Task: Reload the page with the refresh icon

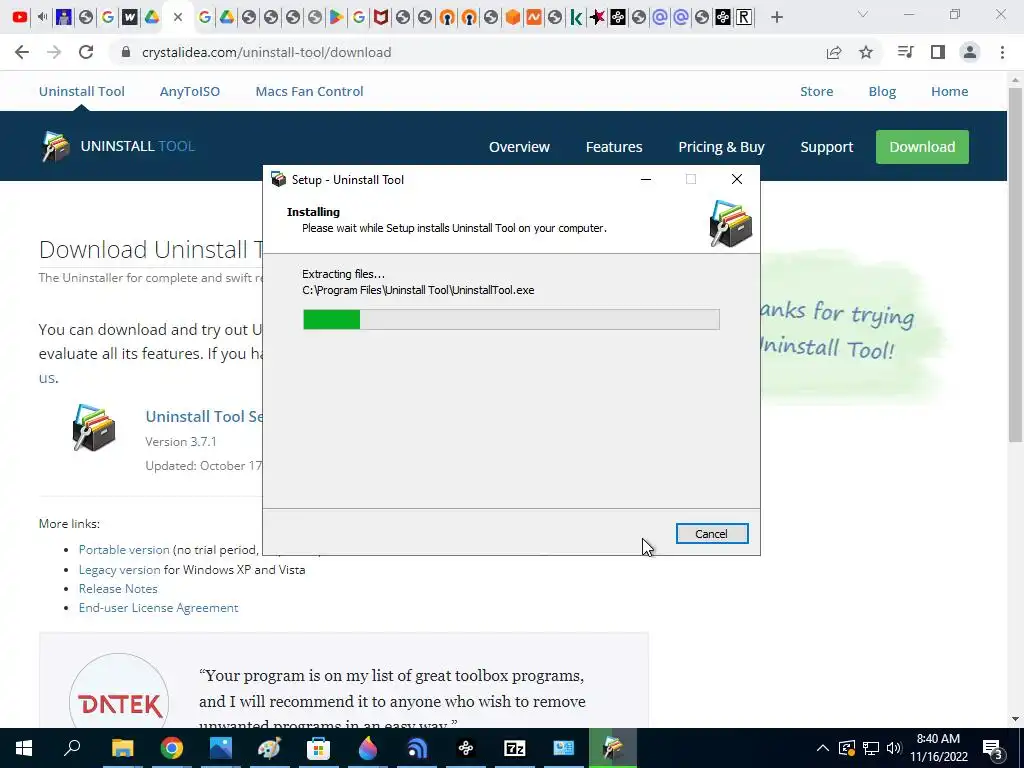Action: click(x=86, y=52)
